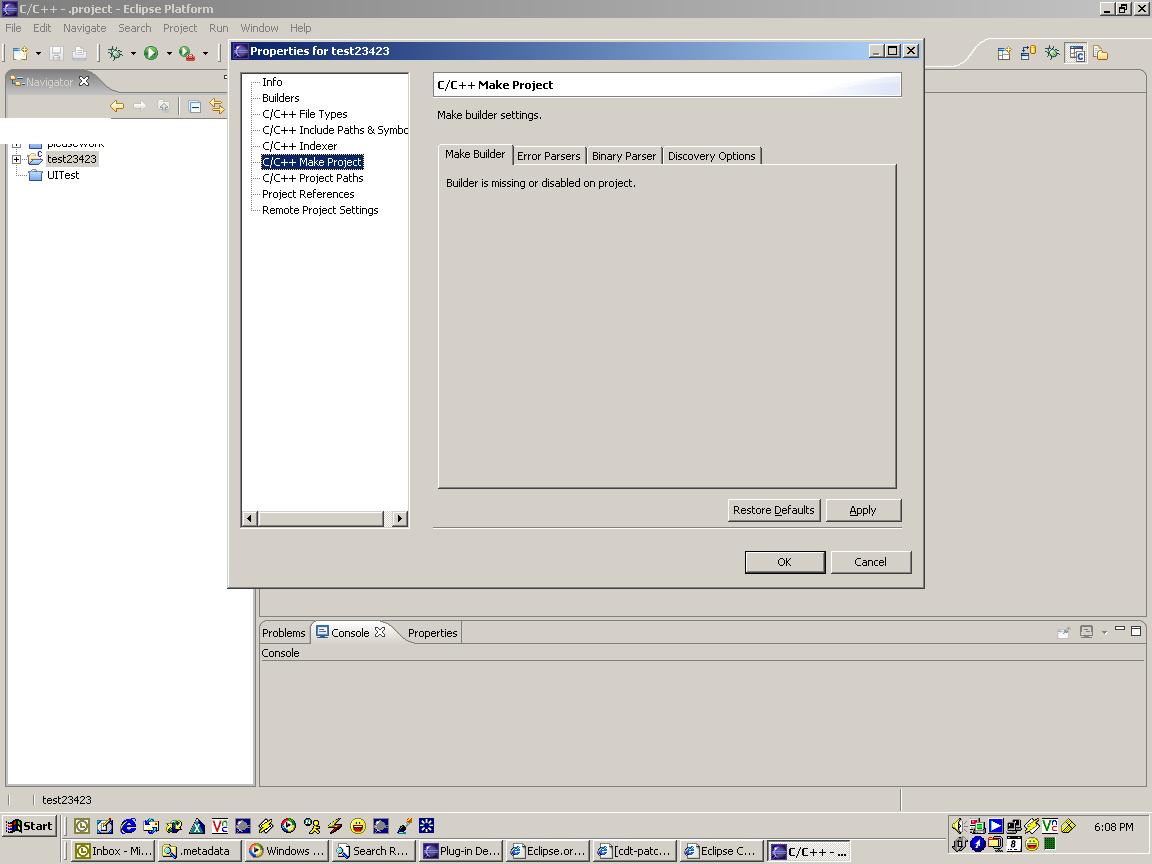Click the AOL Instant Messenger running man icon
Screen dimensions: 1152x864
coord(312,826)
